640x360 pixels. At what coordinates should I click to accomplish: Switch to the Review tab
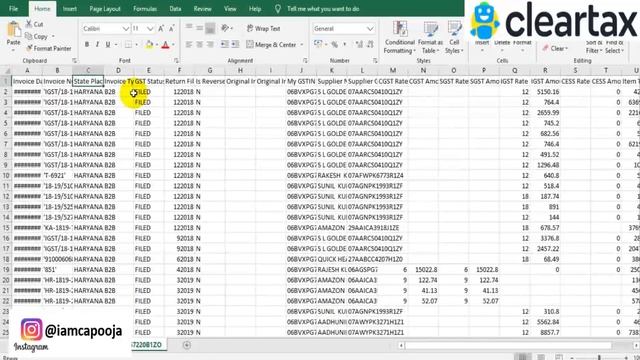click(x=202, y=9)
